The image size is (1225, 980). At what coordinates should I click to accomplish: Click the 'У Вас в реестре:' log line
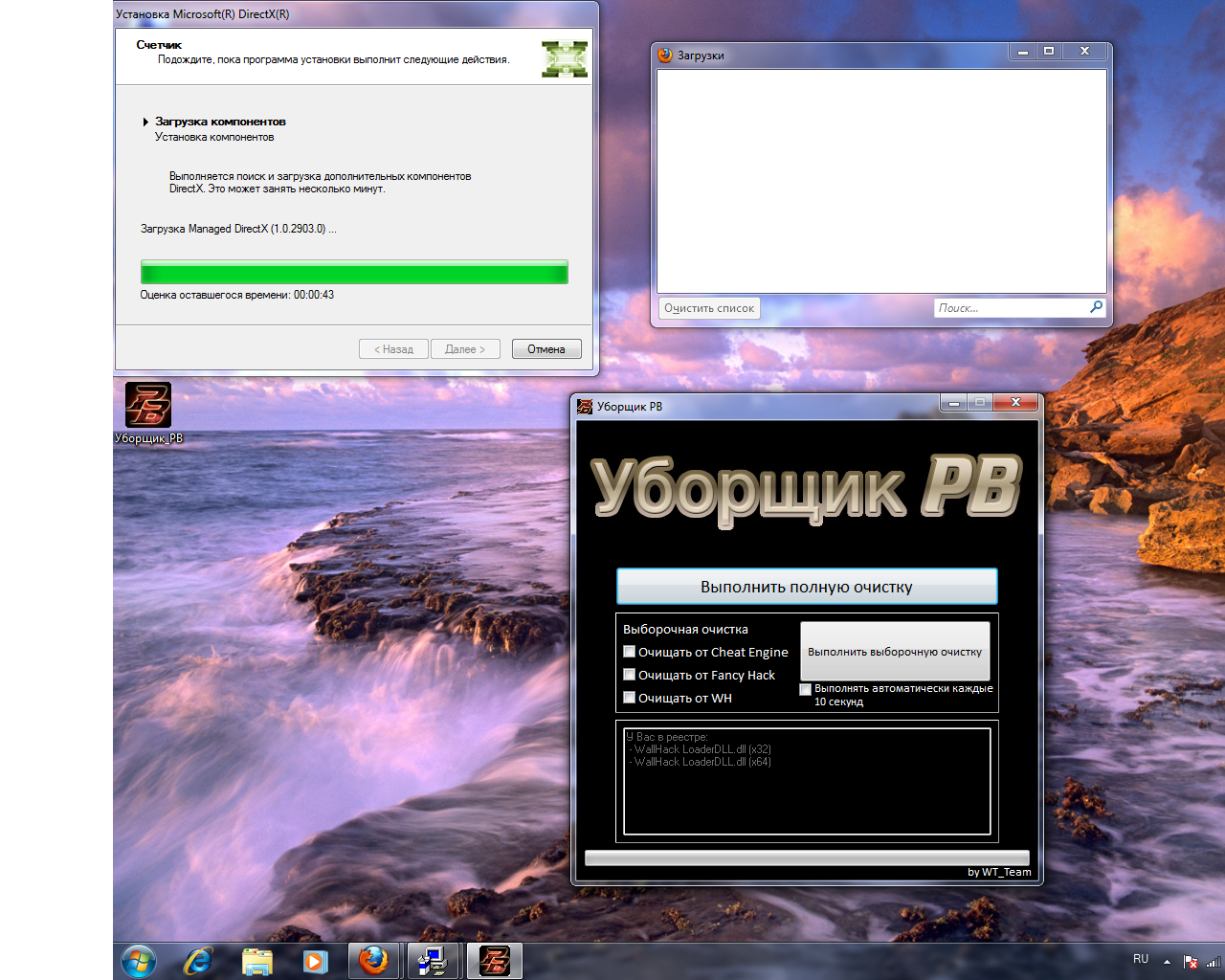pos(667,737)
